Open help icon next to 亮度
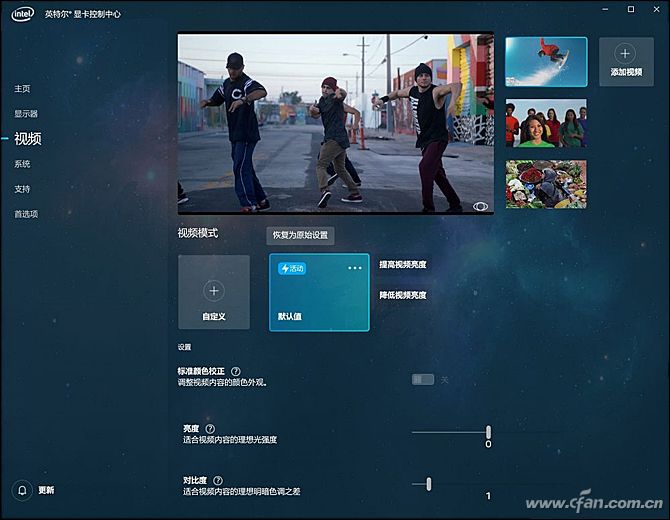 [210, 429]
